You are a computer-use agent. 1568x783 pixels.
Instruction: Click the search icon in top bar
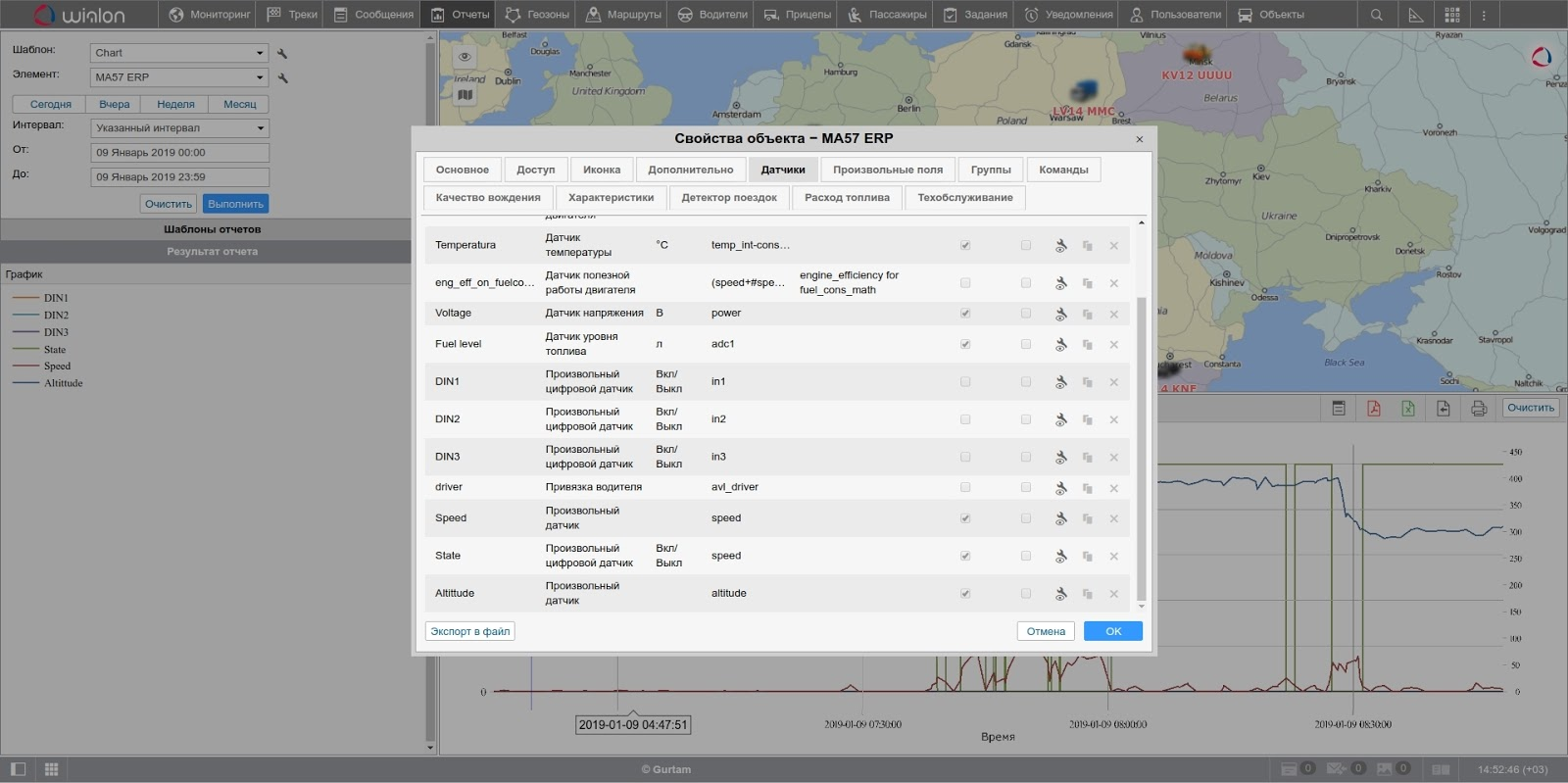click(x=1377, y=15)
